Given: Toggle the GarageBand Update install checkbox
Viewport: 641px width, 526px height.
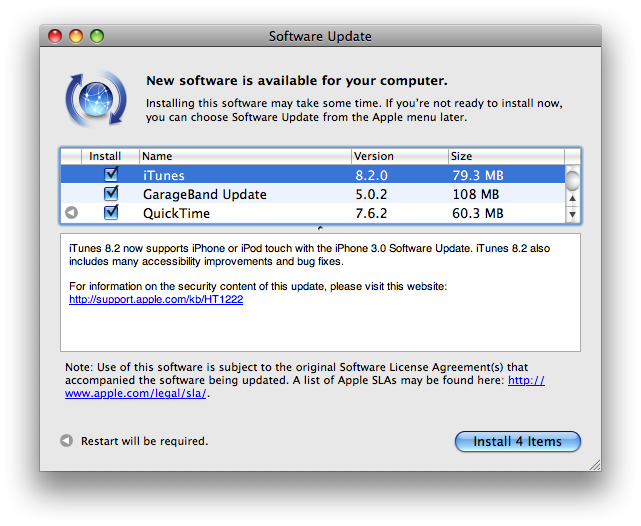Looking at the screenshot, I should [x=111, y=194].
